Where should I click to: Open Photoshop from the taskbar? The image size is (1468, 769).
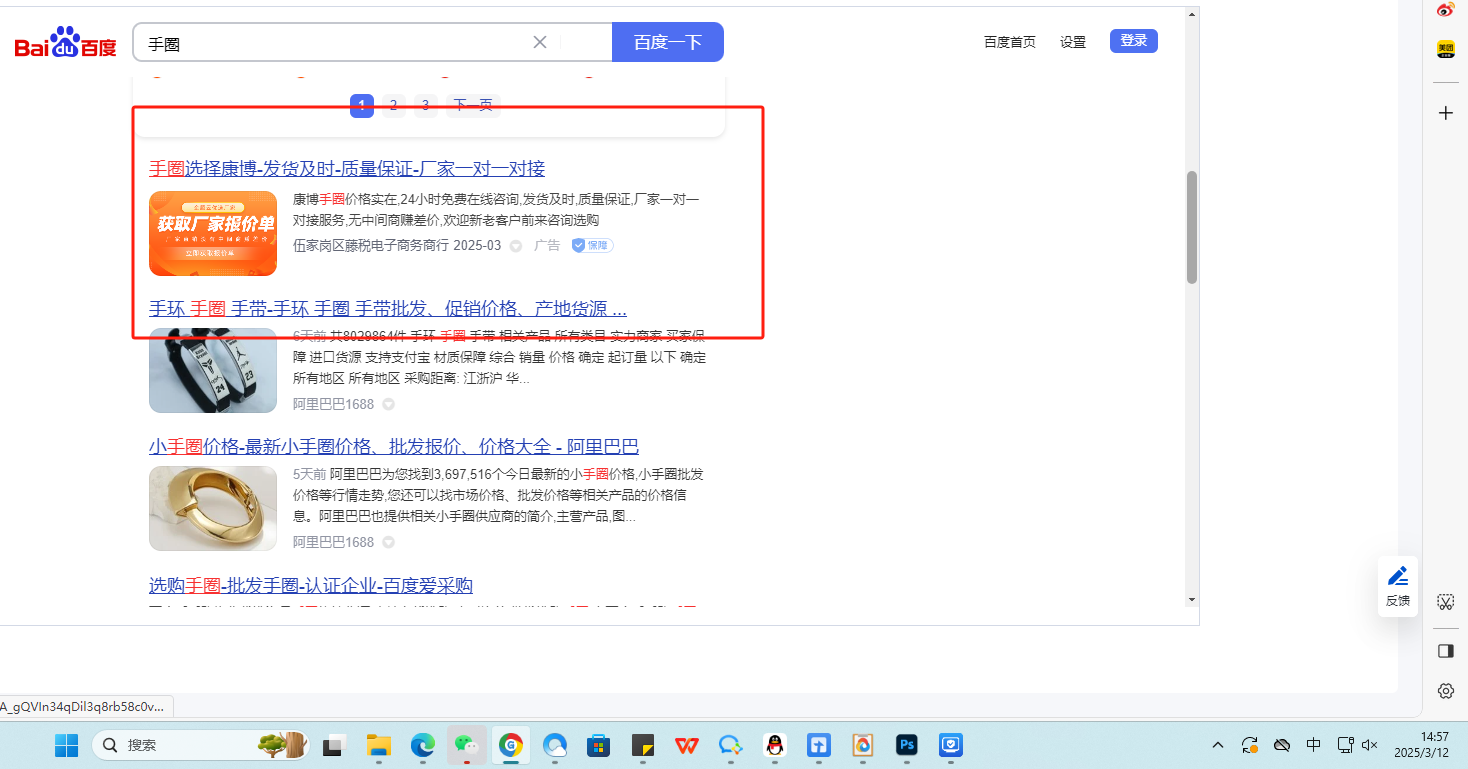(907, 745)
